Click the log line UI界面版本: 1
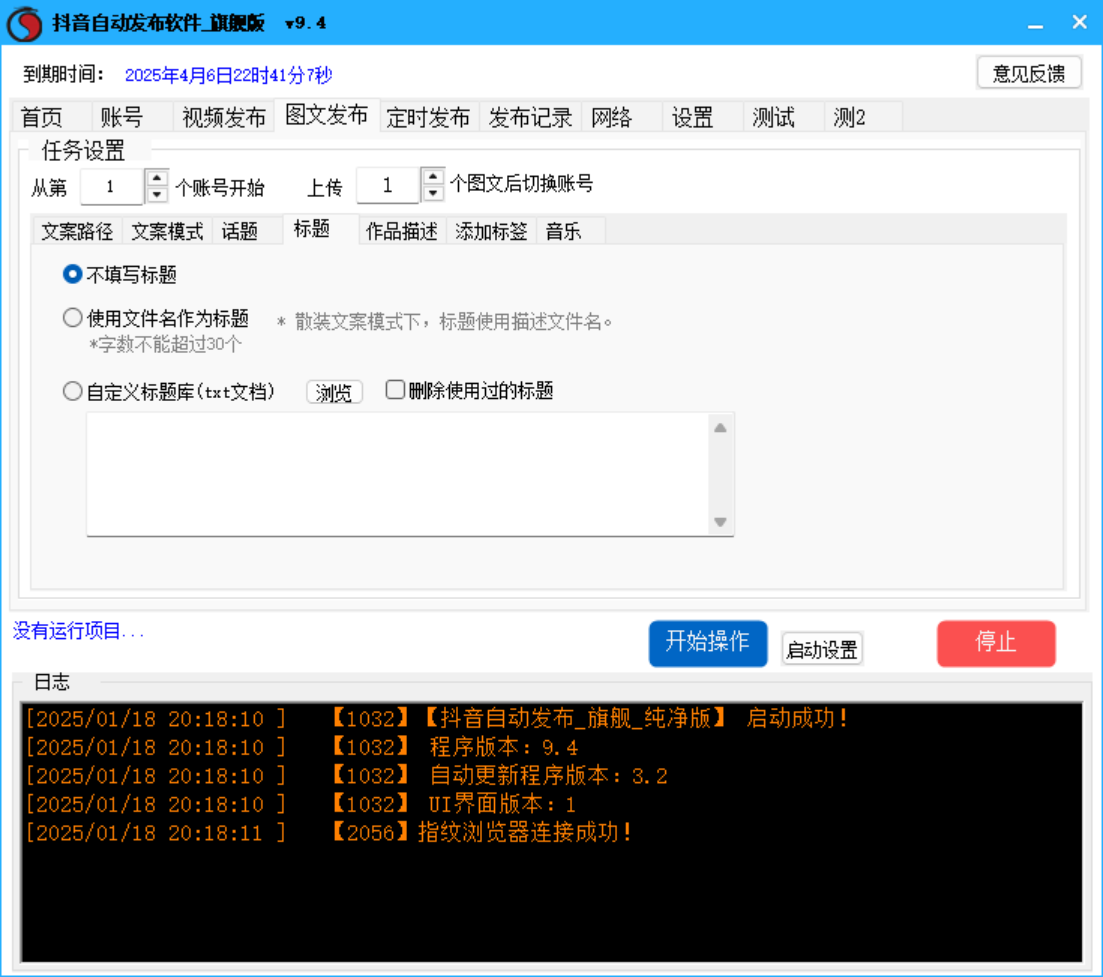The image size is (1103, 977). [x=301, y=804]
